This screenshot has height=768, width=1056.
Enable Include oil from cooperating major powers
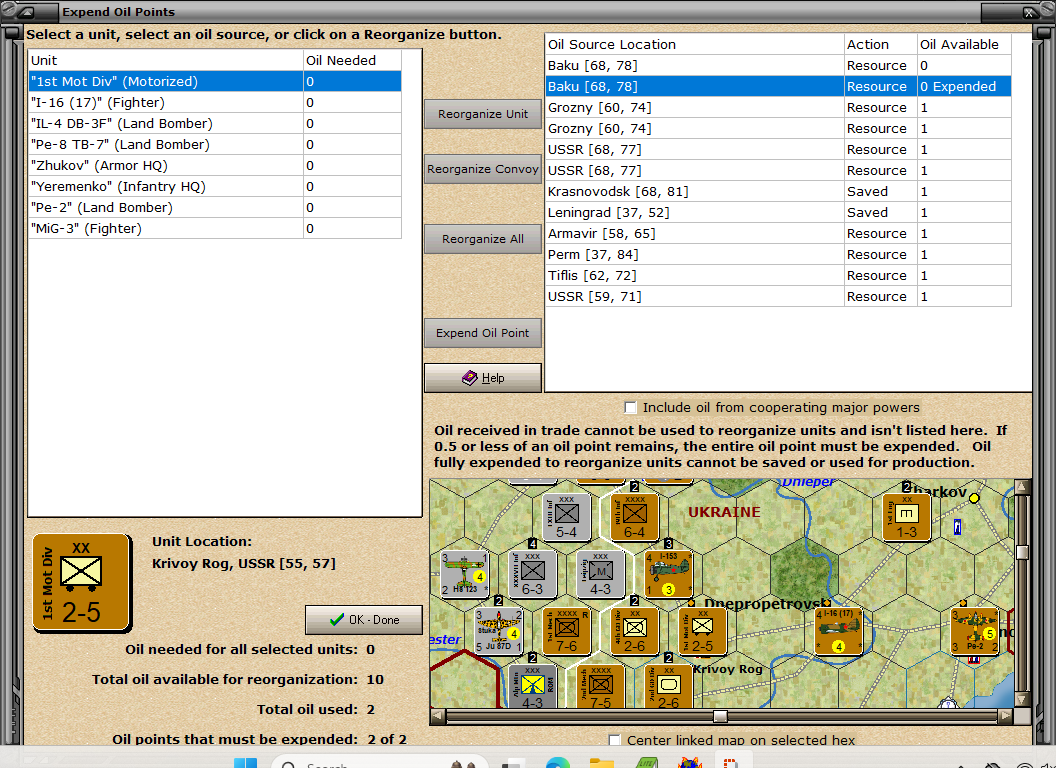pyautogui.click(x=630, y=408)
